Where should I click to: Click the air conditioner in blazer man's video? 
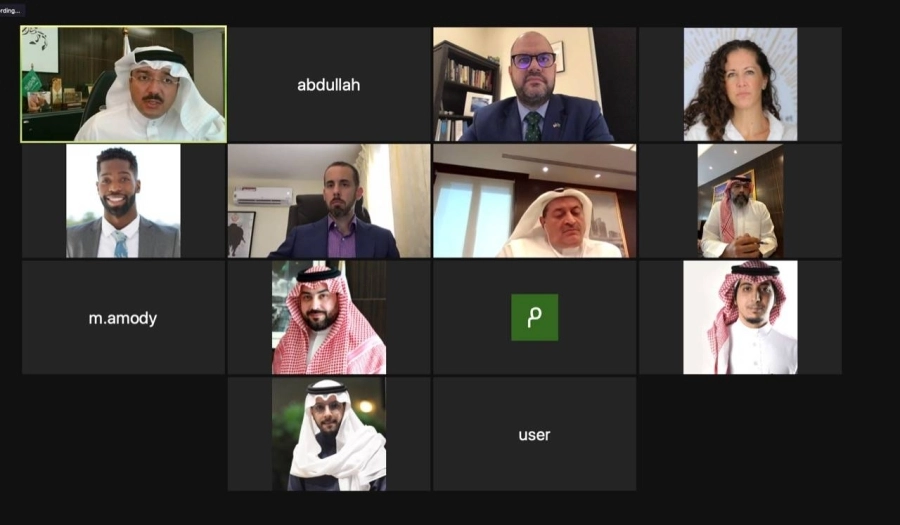[263, 197]
